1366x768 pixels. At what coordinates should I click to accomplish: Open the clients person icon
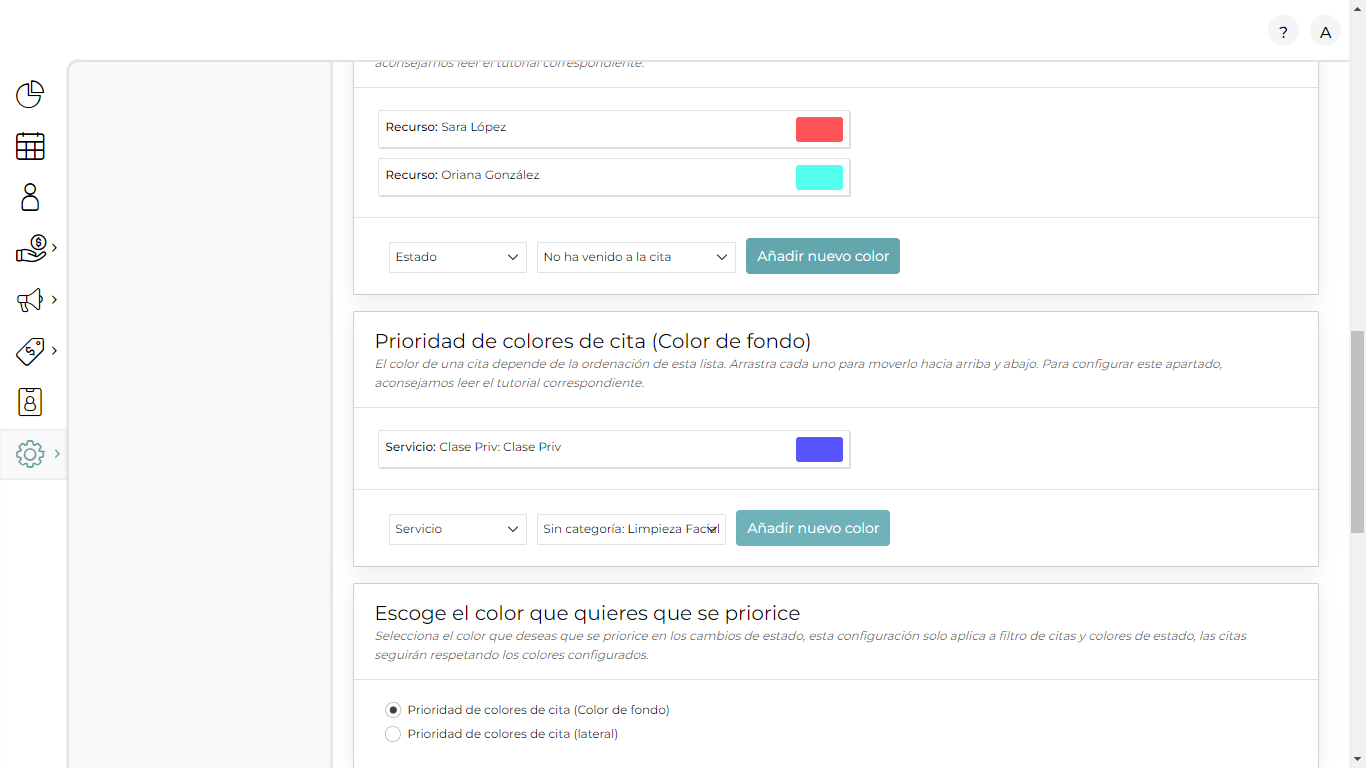tap(30, 197)
